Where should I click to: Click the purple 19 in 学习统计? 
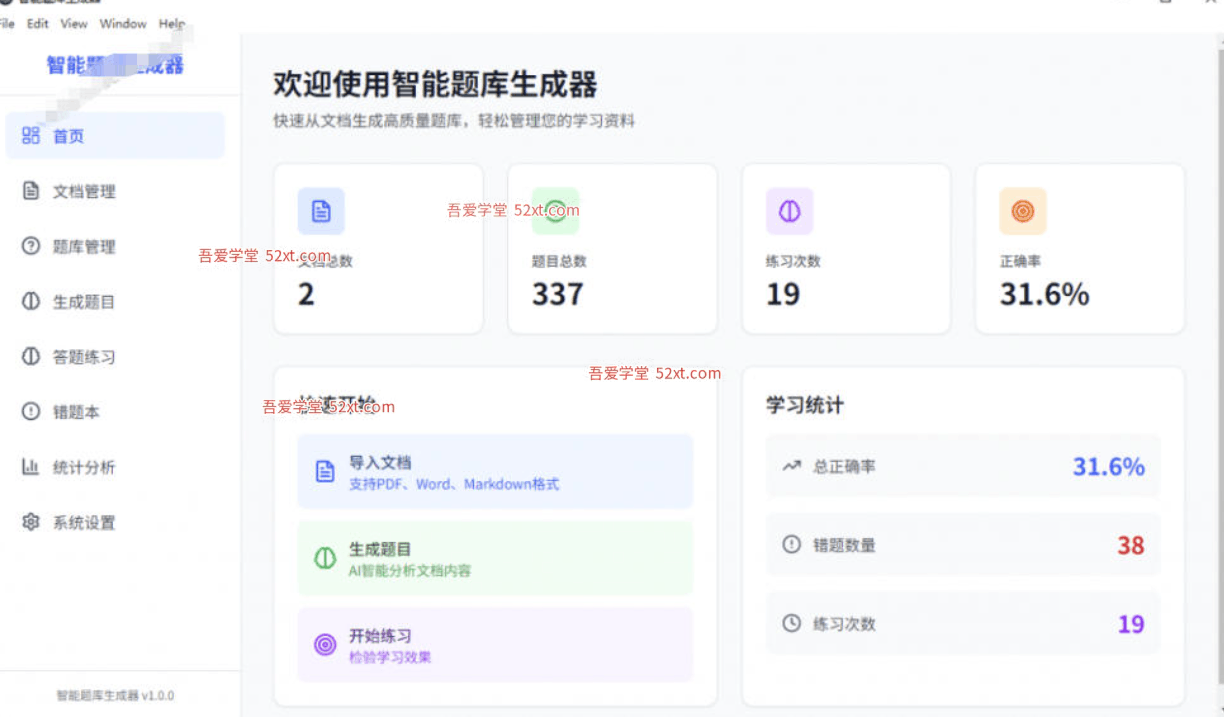coord(1131,624)
